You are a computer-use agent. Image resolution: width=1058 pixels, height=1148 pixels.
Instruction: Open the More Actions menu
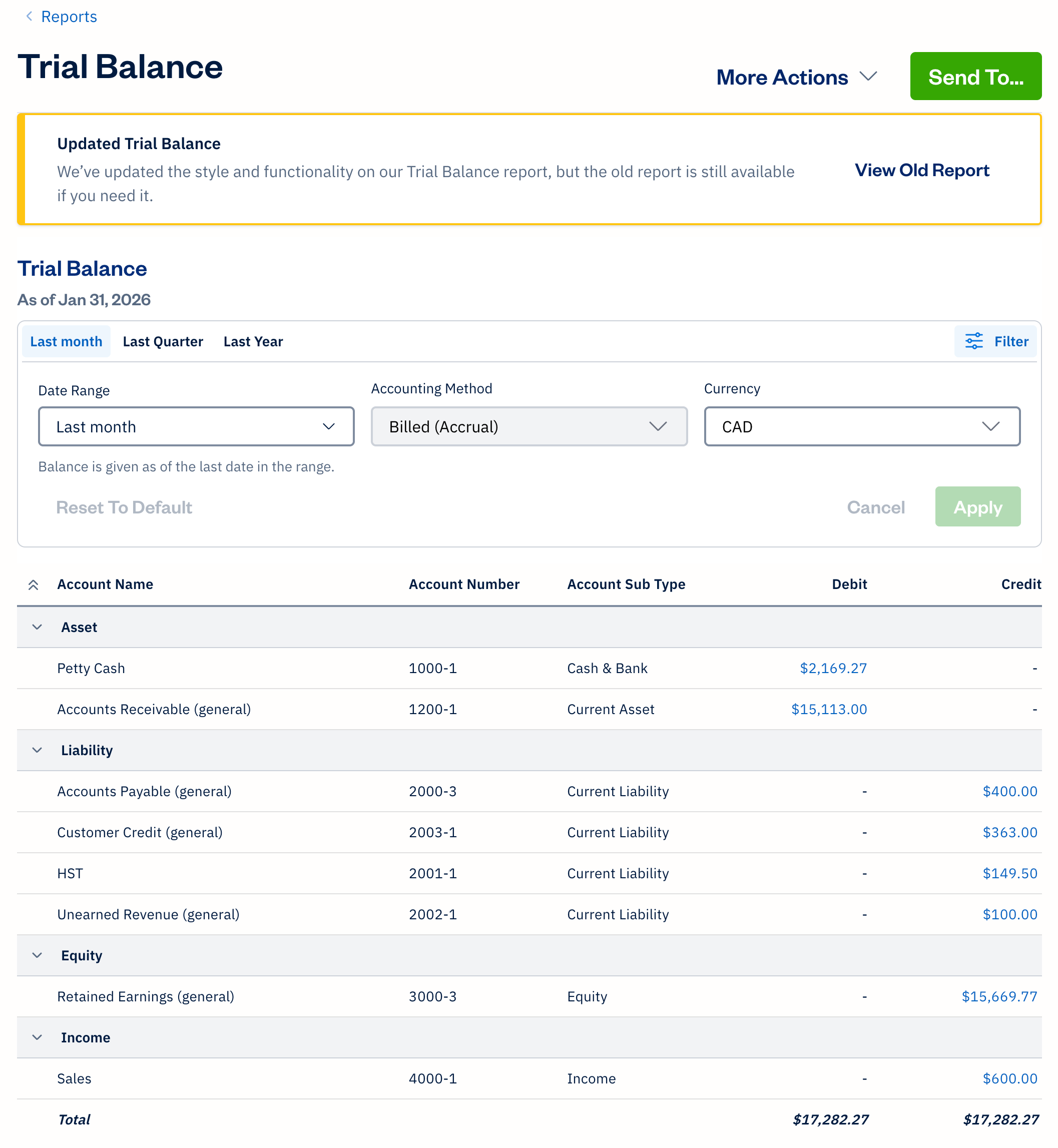[x=796, y=77]
